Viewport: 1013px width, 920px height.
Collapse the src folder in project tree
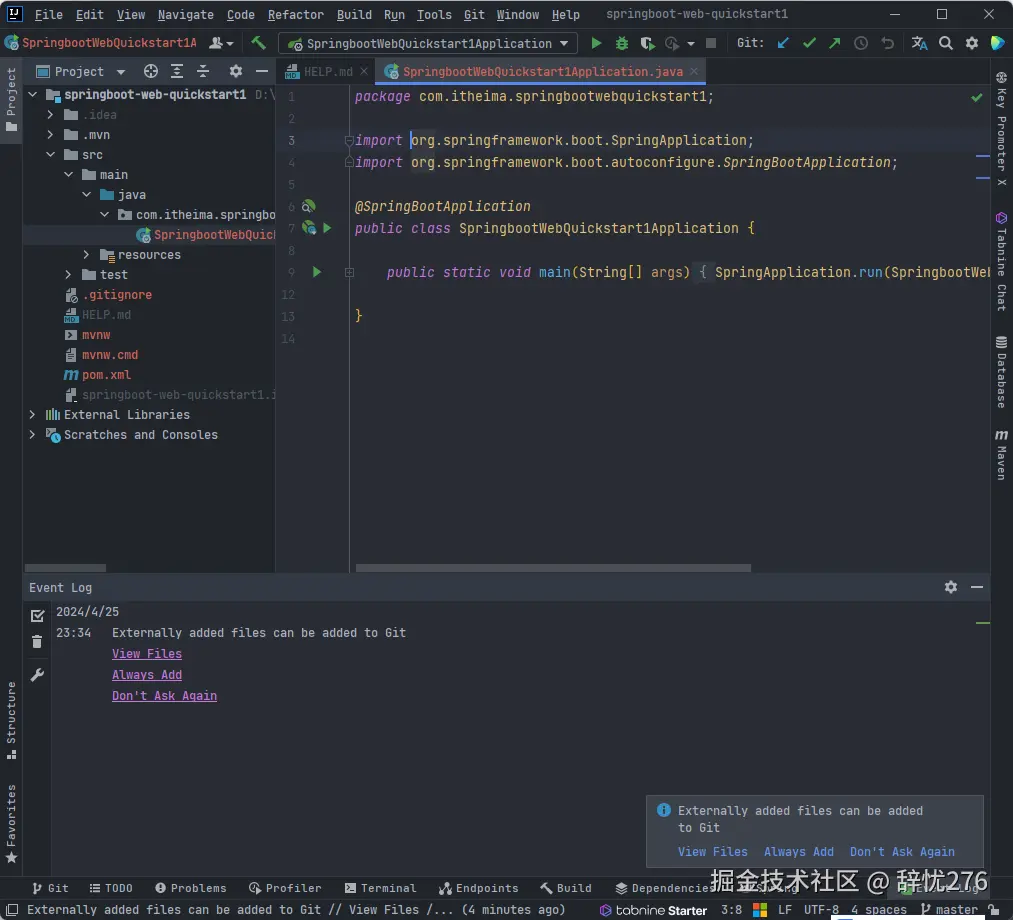[x=51, y=155]
